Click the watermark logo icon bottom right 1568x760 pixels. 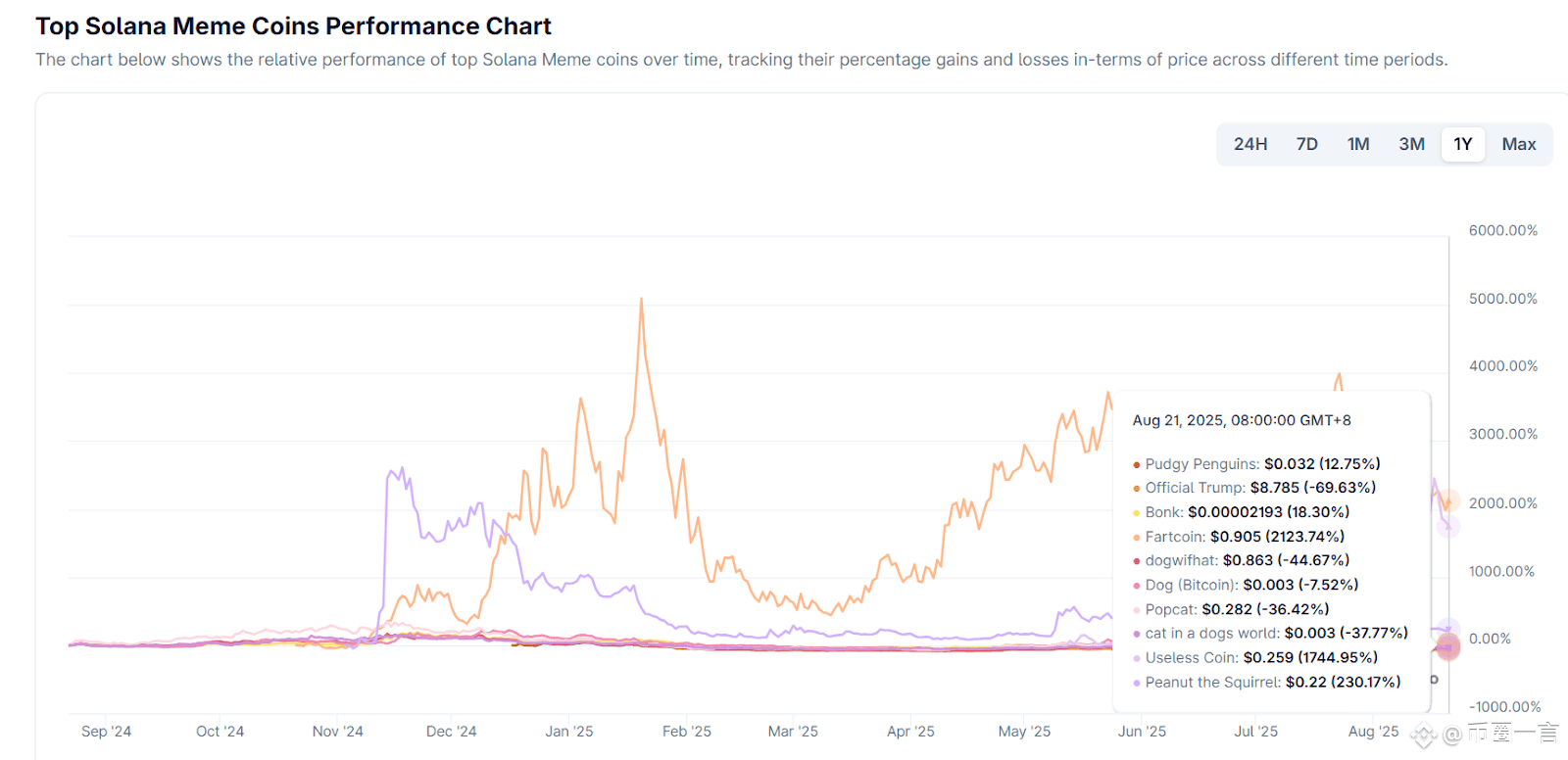pos(1424,734)
